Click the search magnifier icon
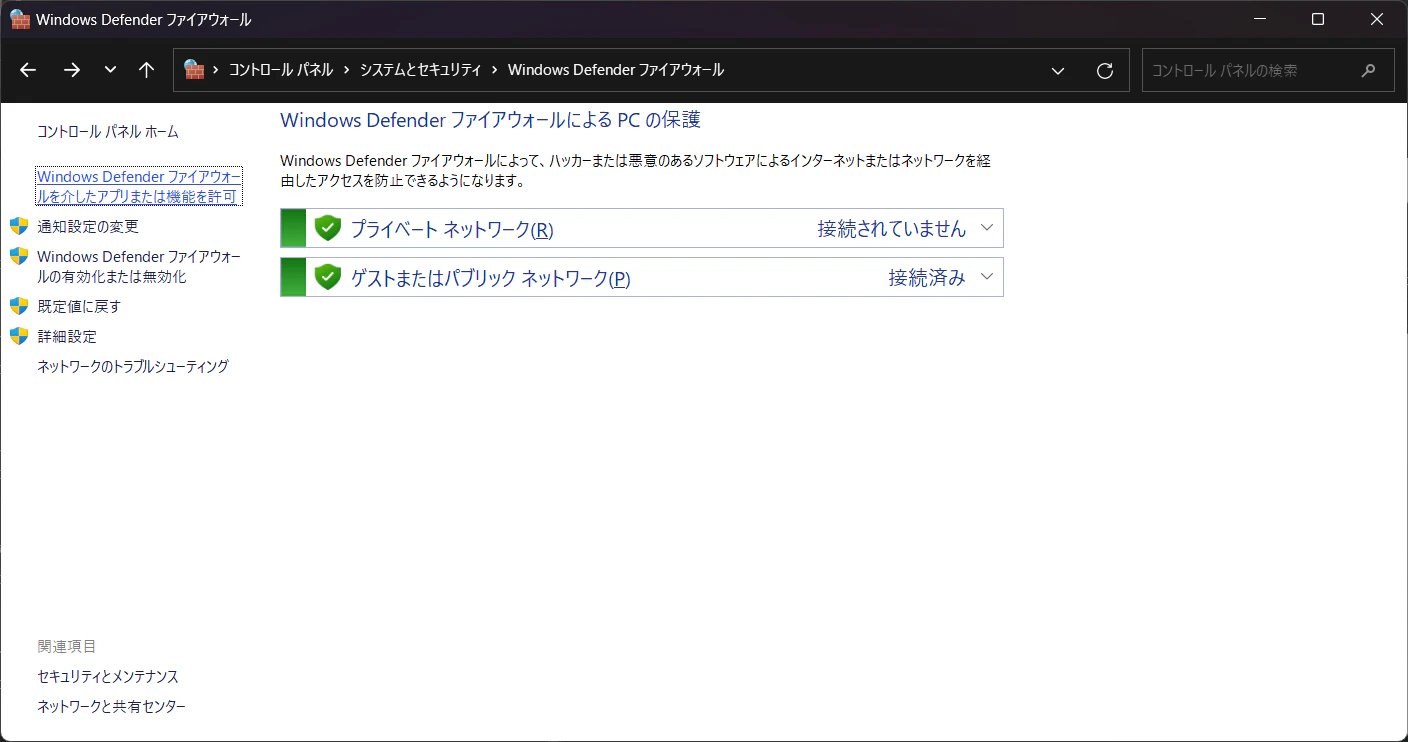The width and height of the screenshot is (1408, 742). pos(1369,70)
